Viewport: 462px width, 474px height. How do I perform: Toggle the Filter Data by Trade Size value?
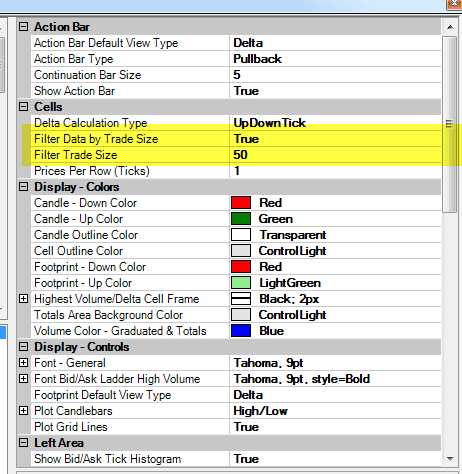point(335,139)
